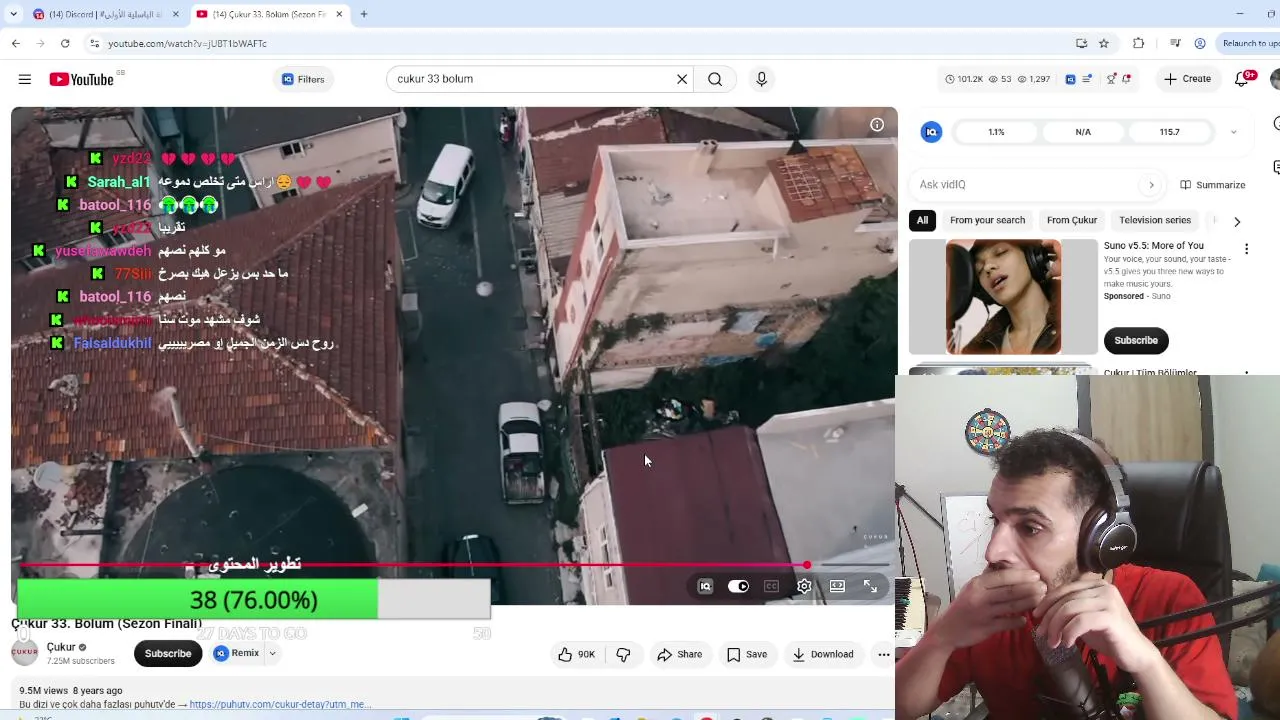1280x720 pixels.
Task: Open the browser extensions puzzle icon
Action: tap(1138, 43)
